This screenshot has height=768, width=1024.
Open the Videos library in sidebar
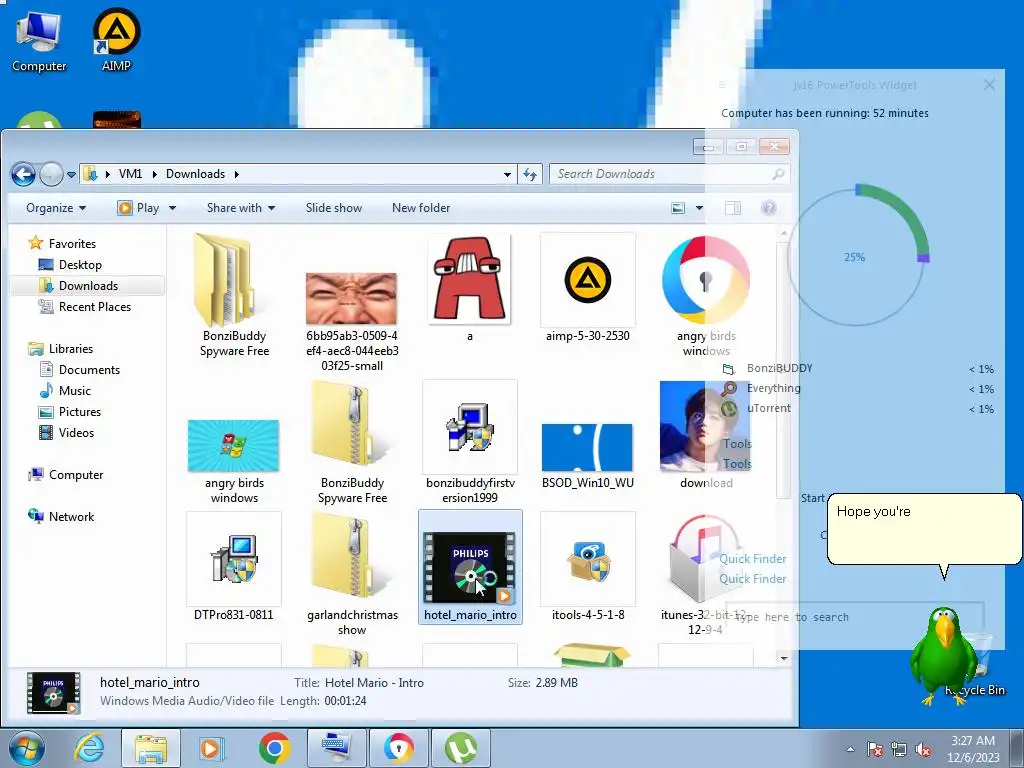tap(67, 432)
